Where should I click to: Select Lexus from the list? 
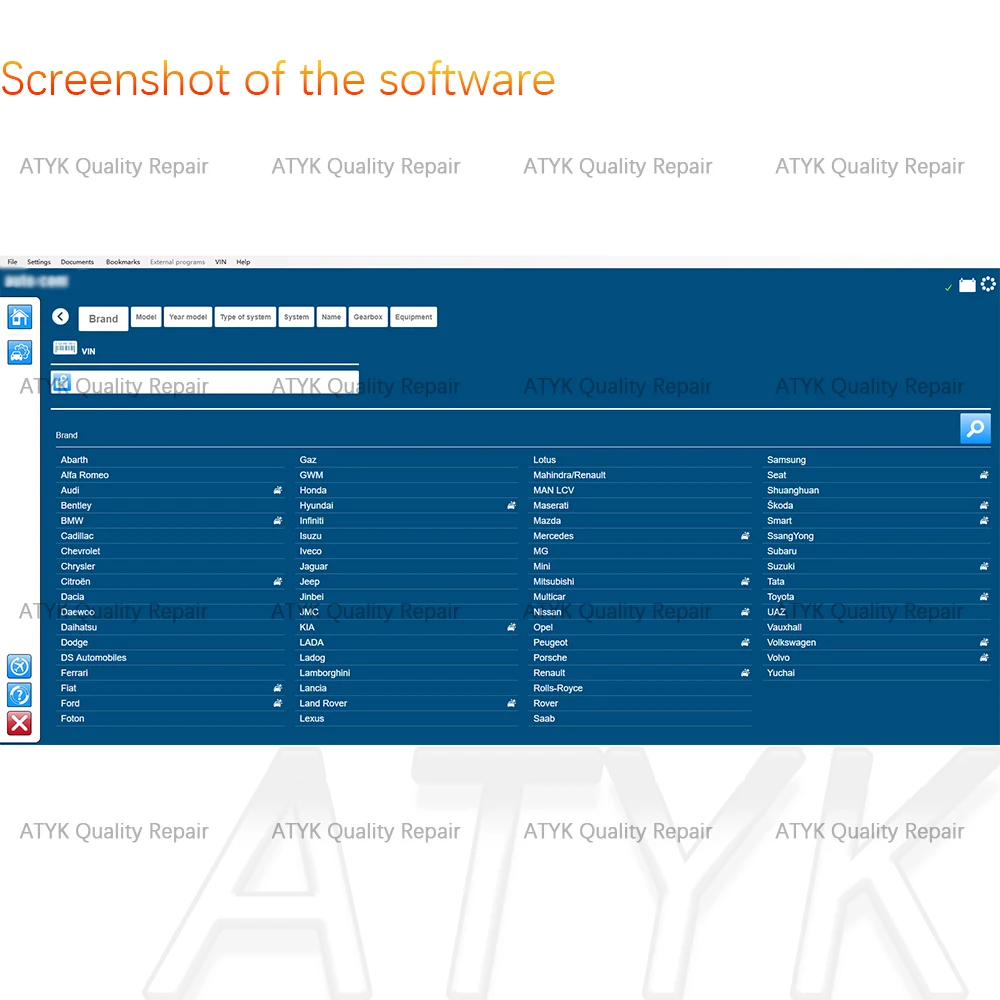click(x=407, y=719)
